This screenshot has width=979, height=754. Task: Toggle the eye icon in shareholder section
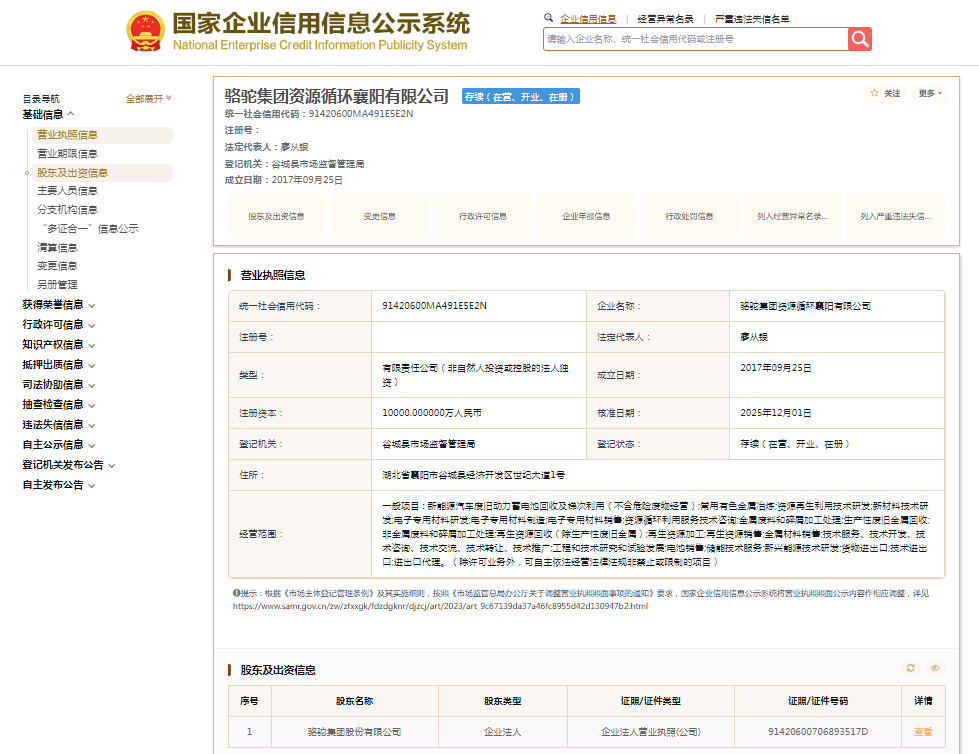(935, 668)
